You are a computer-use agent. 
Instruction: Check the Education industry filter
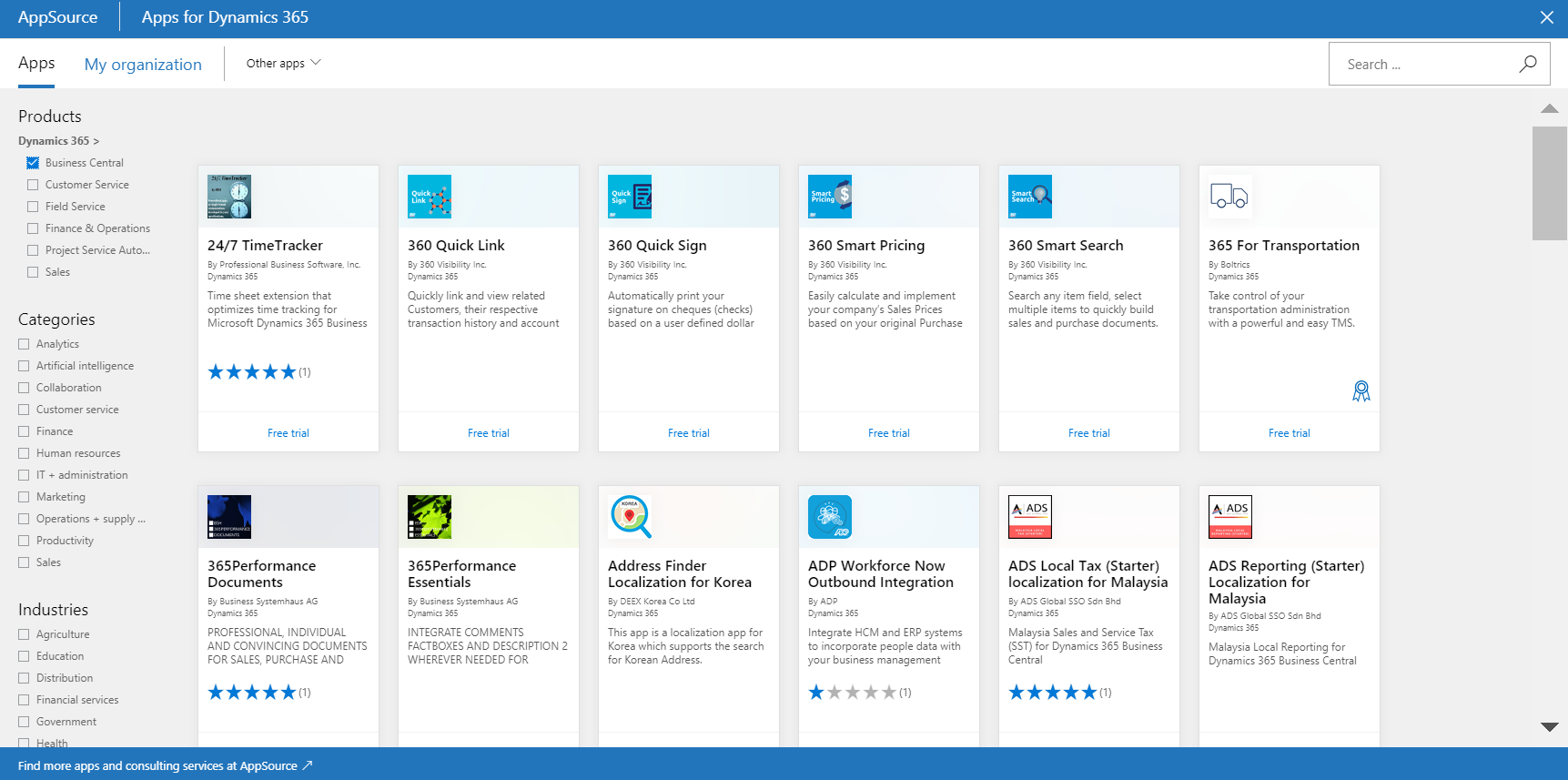coord(24,656)
